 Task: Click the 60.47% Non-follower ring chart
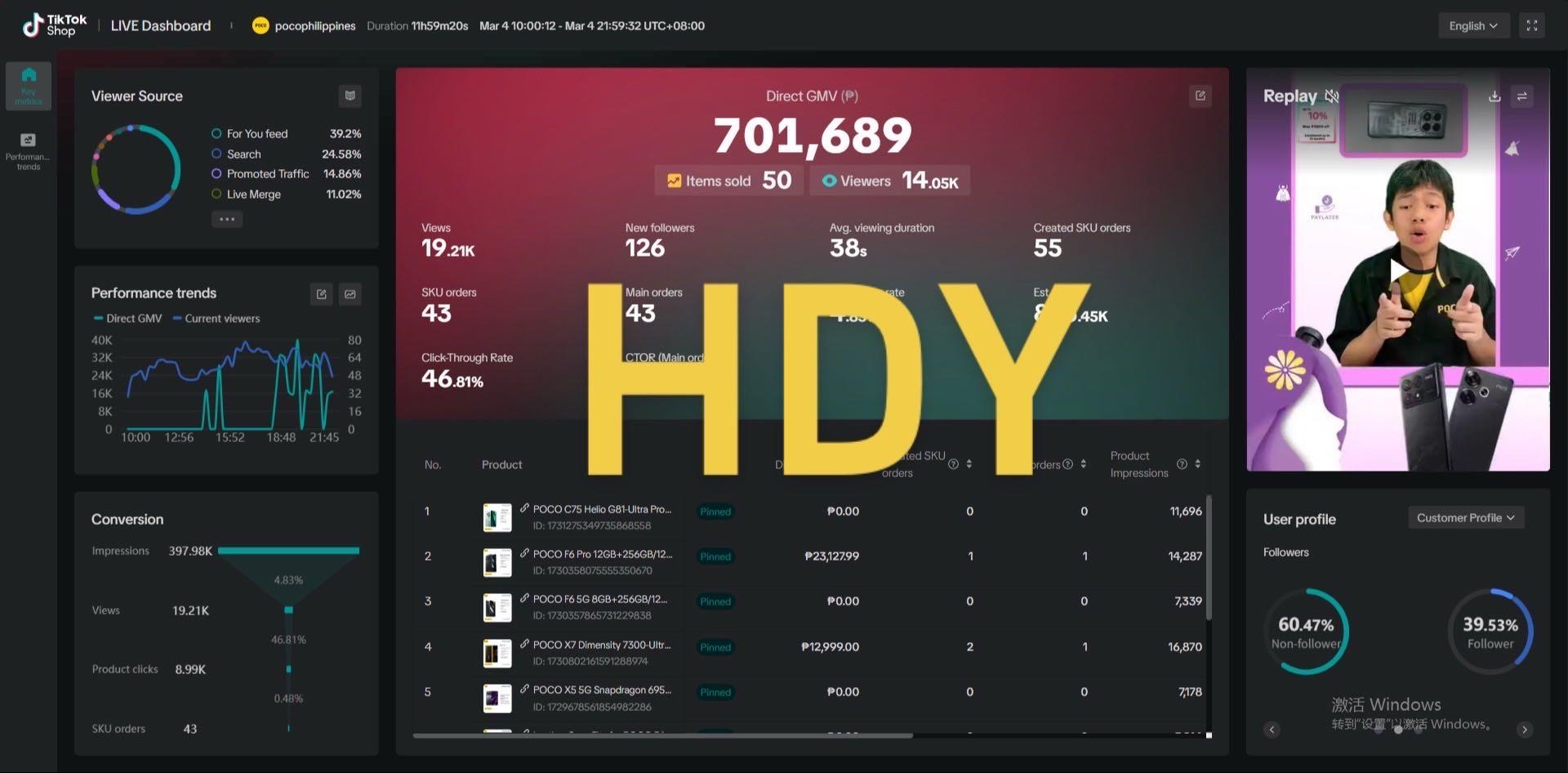[x=1306, y=632]
